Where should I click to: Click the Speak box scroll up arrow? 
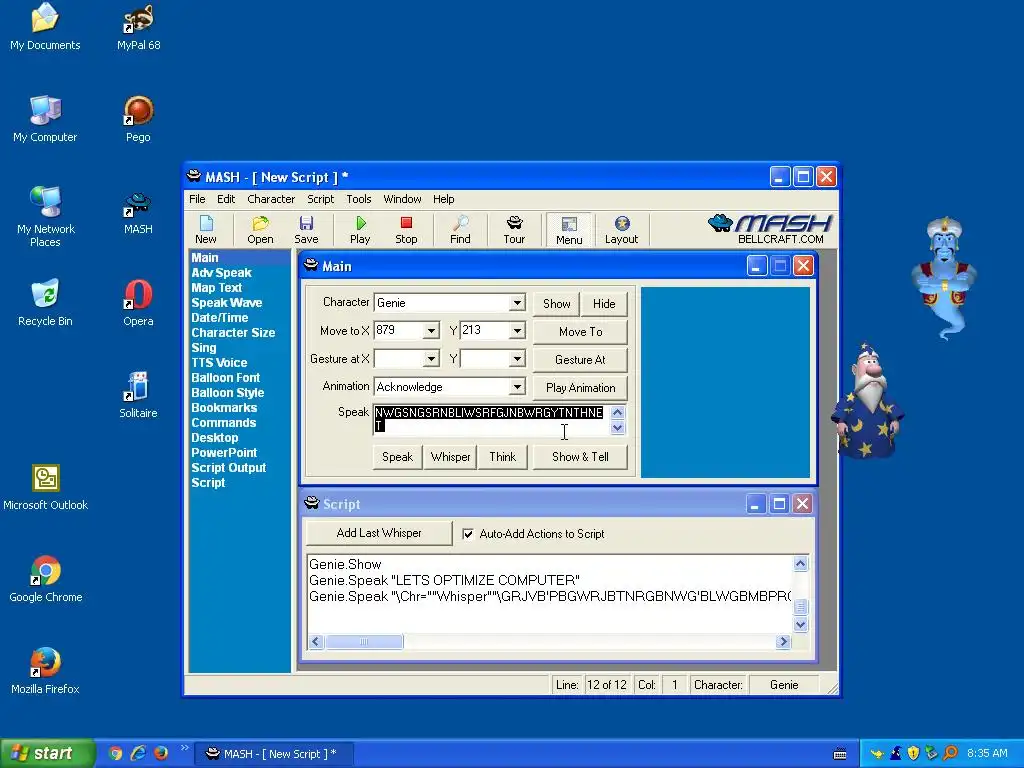(617, 413)
